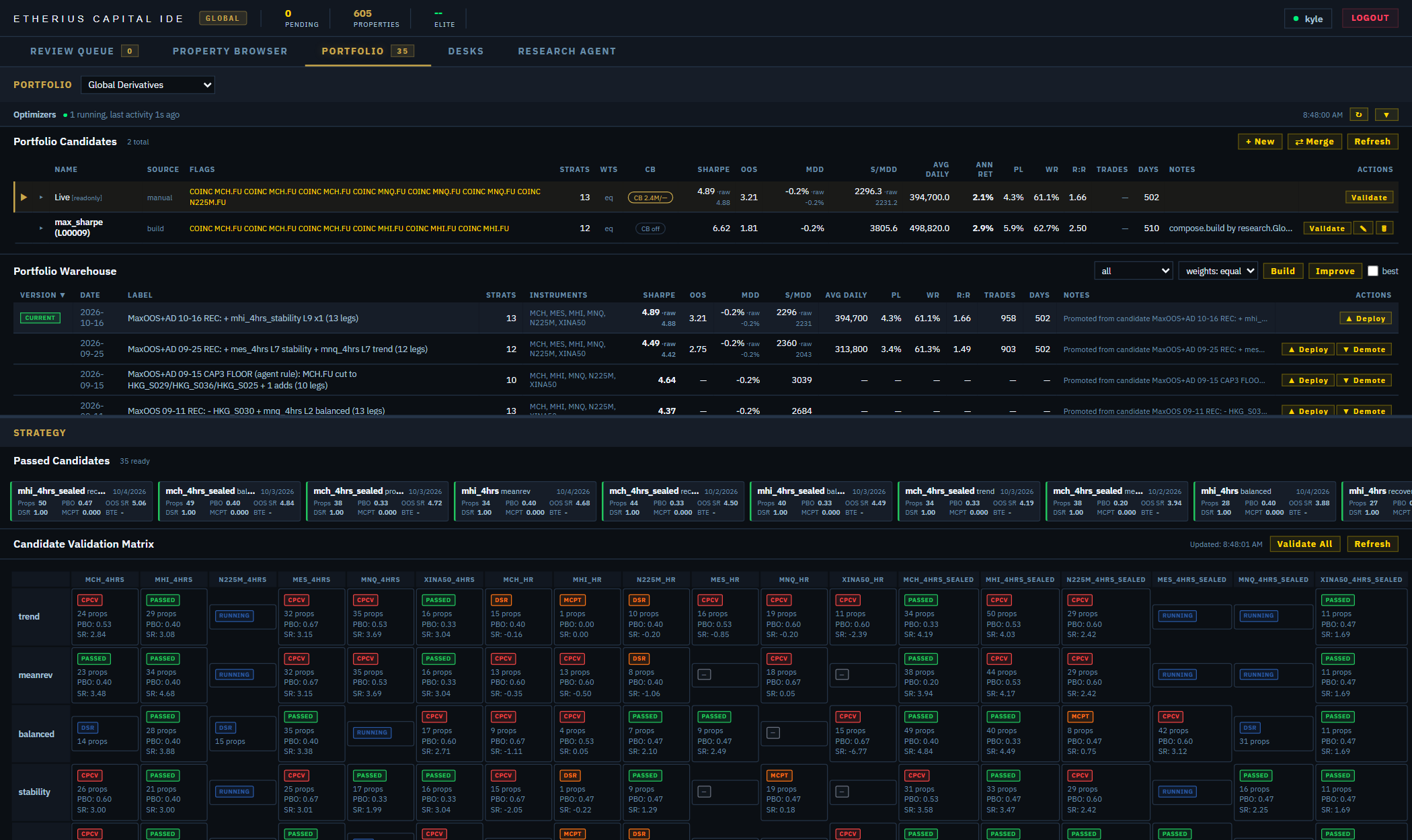Click dash placeholder in MES_HR stability cell
Screen dimensions: 1412x840
704,792
